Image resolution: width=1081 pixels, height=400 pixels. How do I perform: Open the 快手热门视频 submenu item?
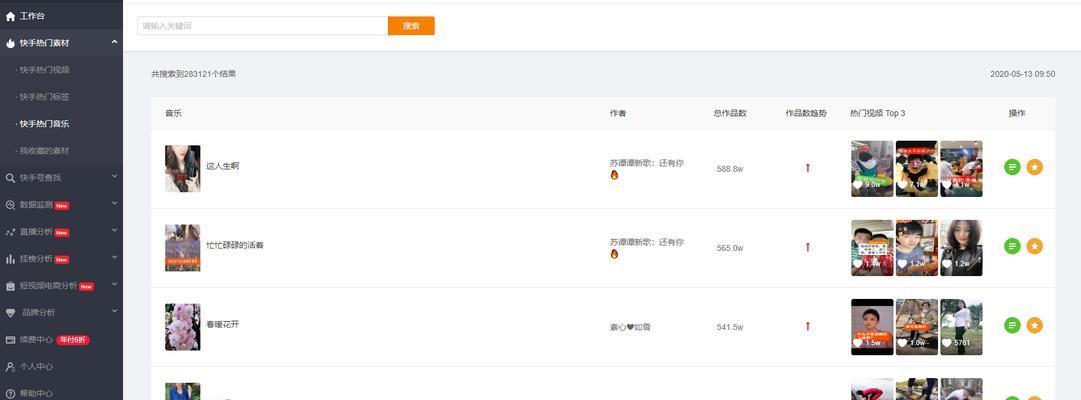pos(44,70)
